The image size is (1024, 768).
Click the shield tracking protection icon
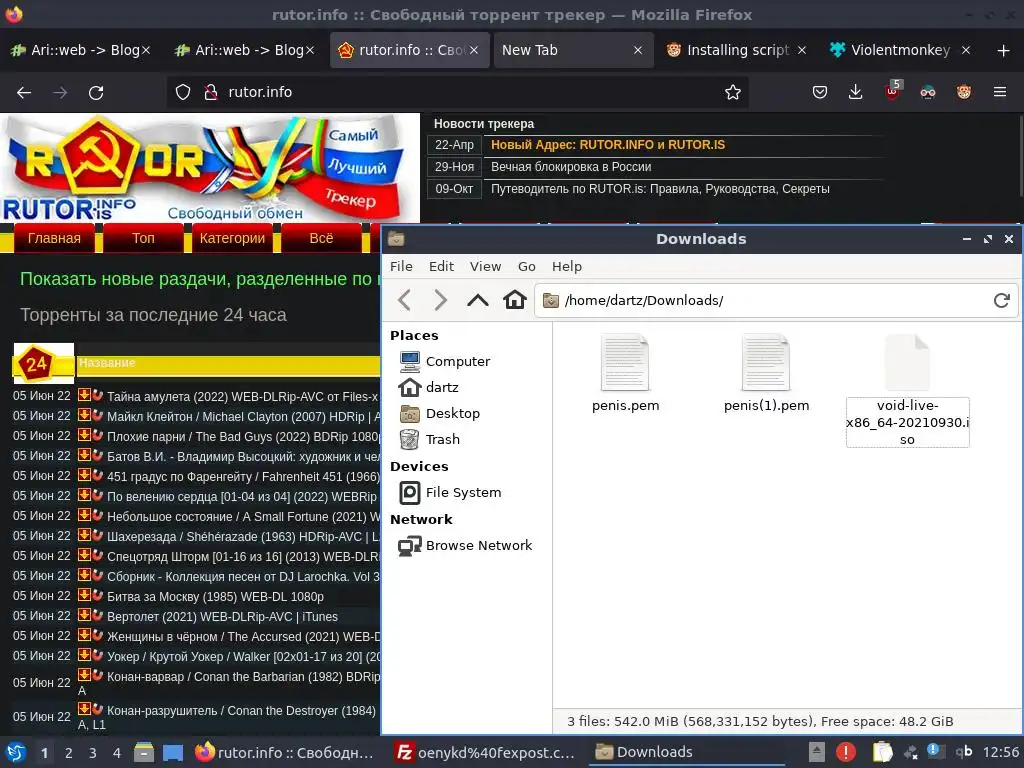coord(183,92)
